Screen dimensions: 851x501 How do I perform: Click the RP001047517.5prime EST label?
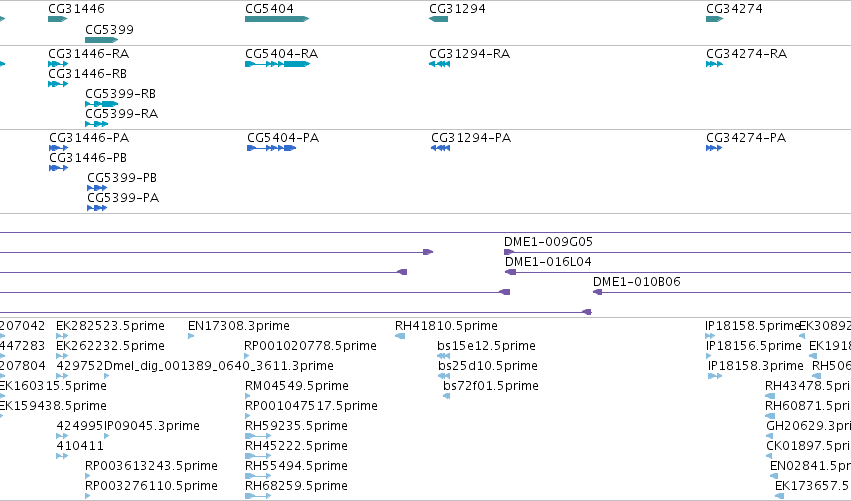tap(312, 406)
